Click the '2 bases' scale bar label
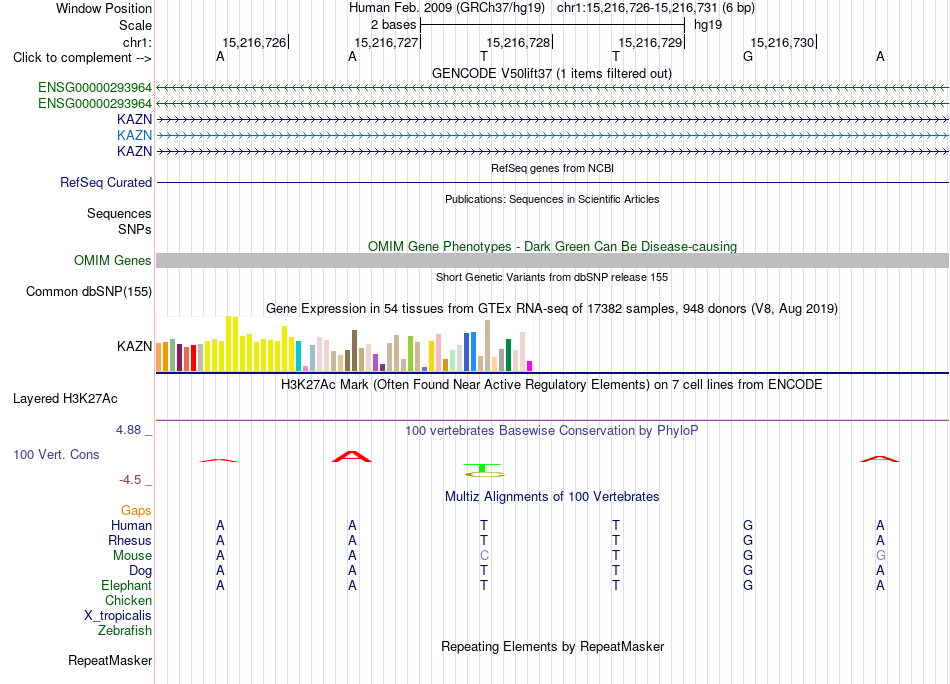The height and width of the screenshot is (684, 950). pos(394,25)
